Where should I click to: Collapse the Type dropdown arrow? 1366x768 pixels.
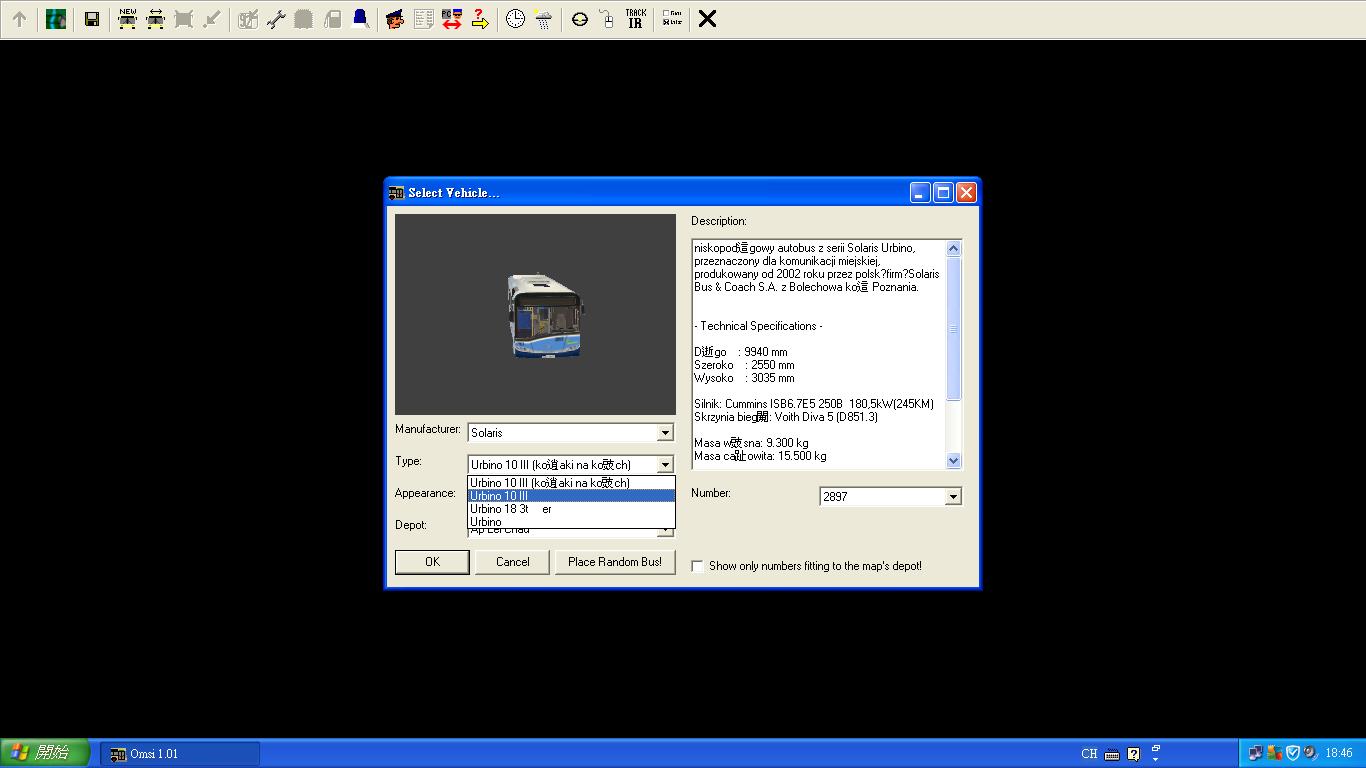click(x=665, y=465)
